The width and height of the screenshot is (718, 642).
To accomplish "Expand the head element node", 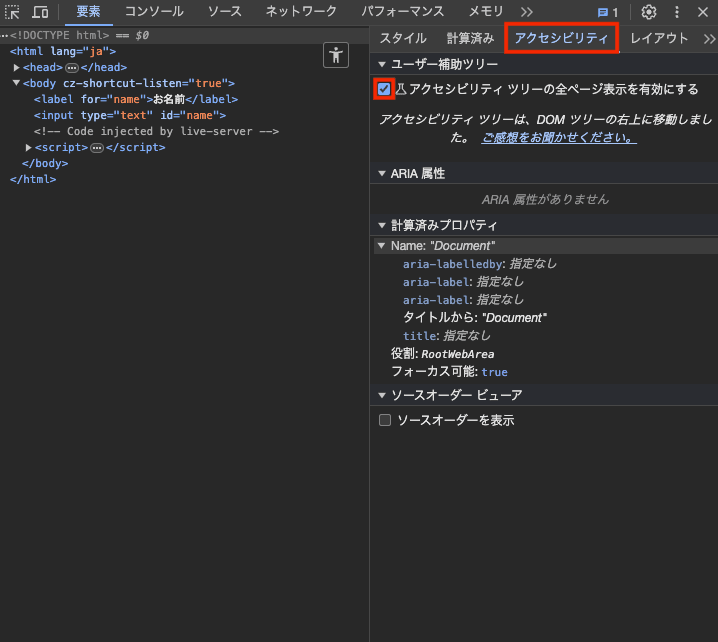I will [x=17, y=68].
